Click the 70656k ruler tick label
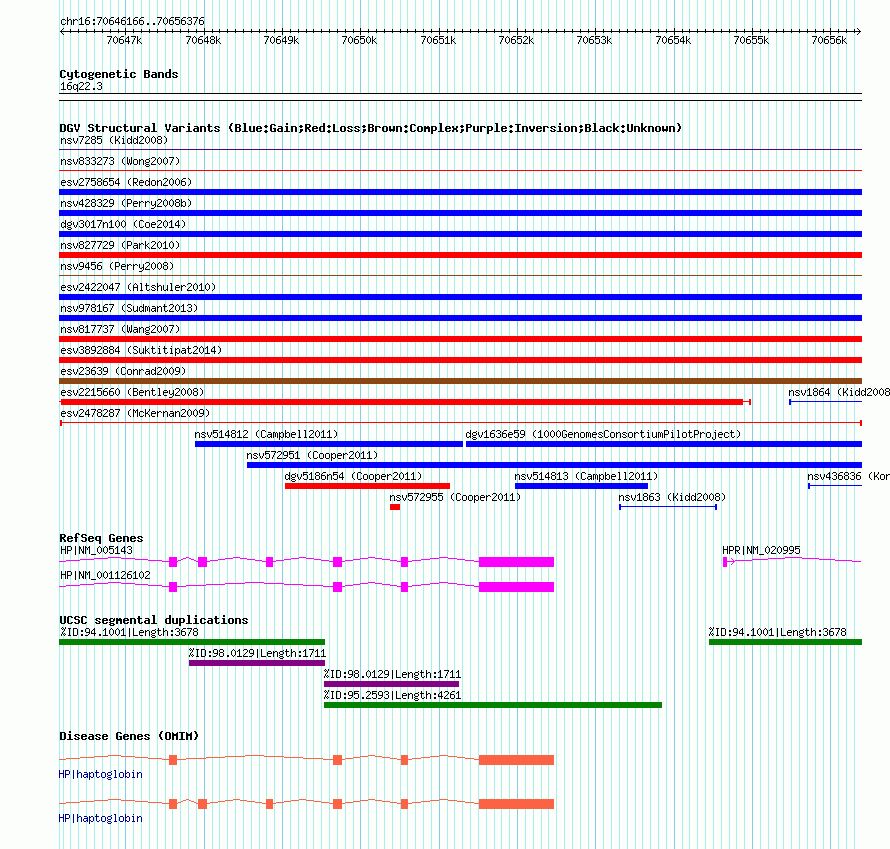This screenshot has height=849, width=890. [x=829, y=40]
